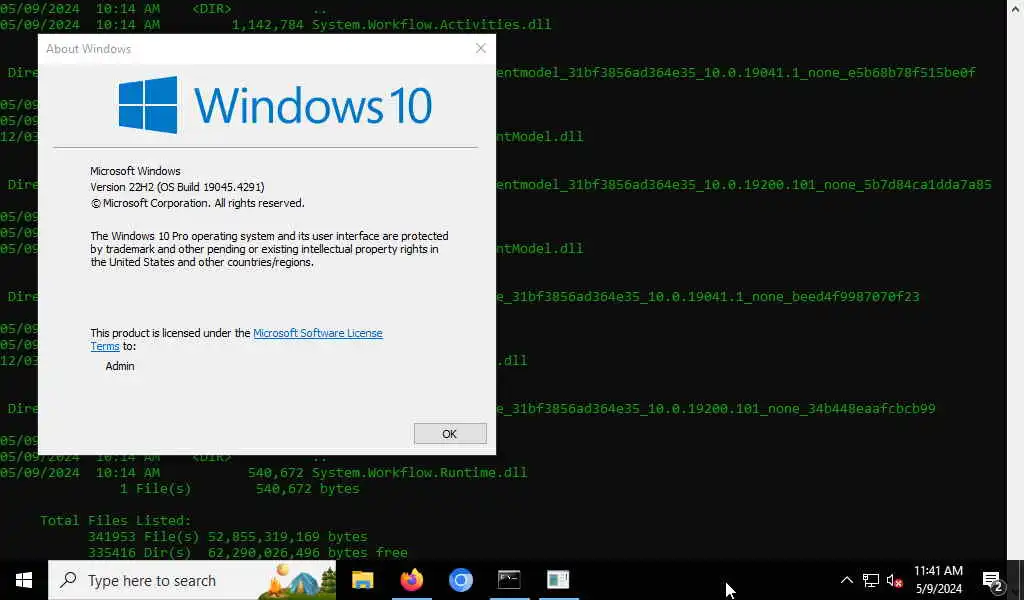The image size is (1024, 600).
Task: Open the notification center icon
Action: pos(993,580)
